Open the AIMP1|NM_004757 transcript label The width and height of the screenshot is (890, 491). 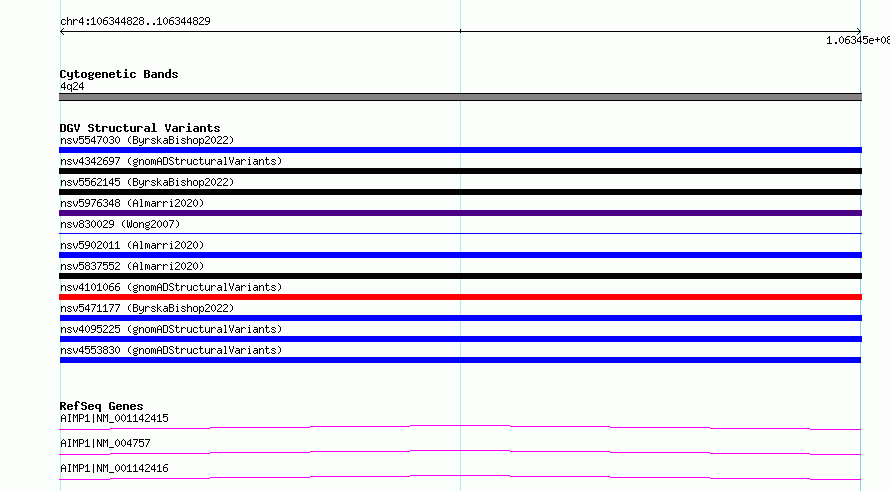(105, 443)
